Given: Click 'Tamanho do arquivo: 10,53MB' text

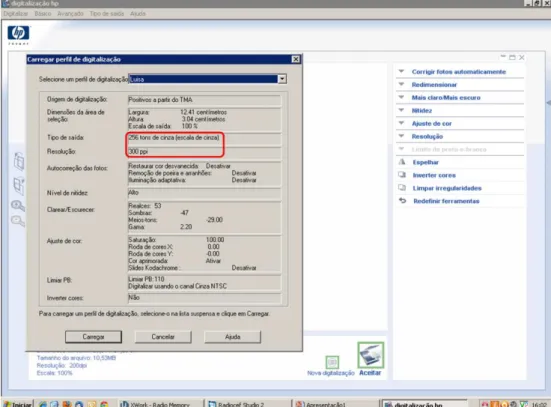Looking at the screenshot, I should pos(76,358).
